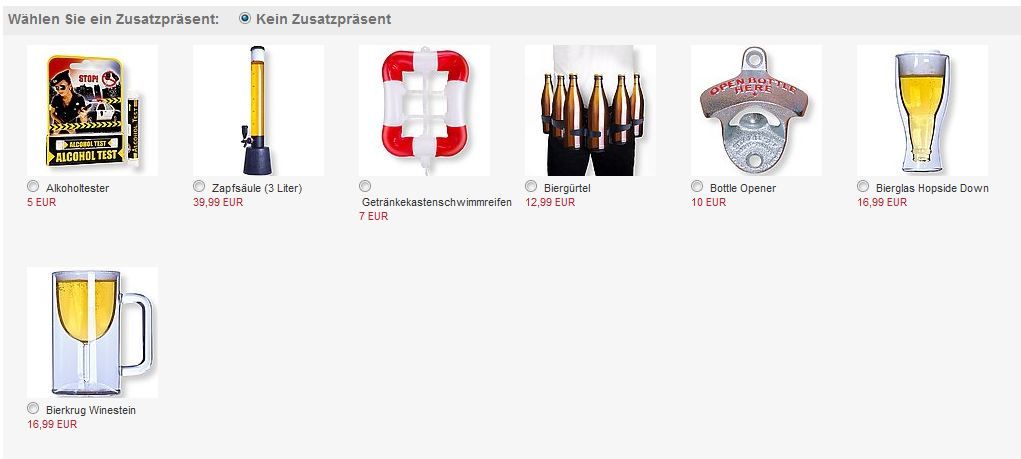Open the Zapfsäule beer tower image
This screenshot has height=459, width=1021.
pyautogui.click(x=259, y=110)
